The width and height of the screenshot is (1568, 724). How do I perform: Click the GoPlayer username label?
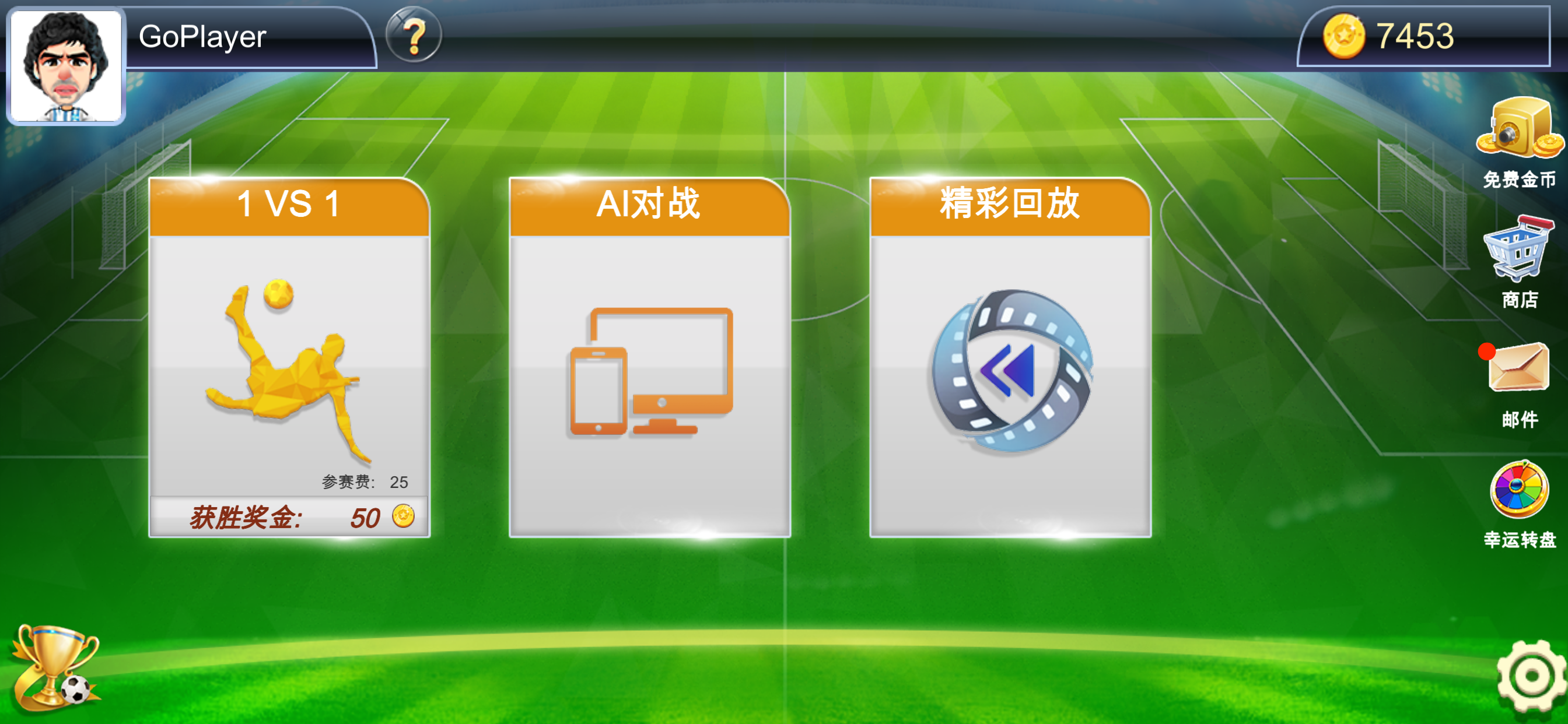tap(202, 37)
